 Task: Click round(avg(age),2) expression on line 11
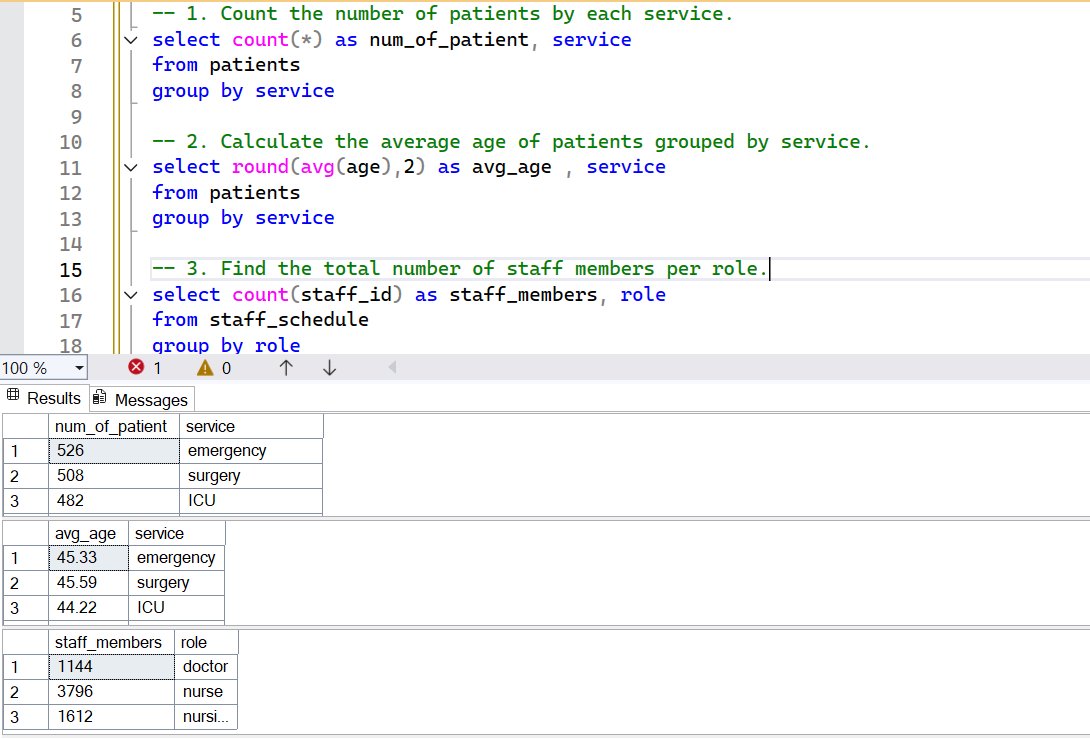(328, 167)
